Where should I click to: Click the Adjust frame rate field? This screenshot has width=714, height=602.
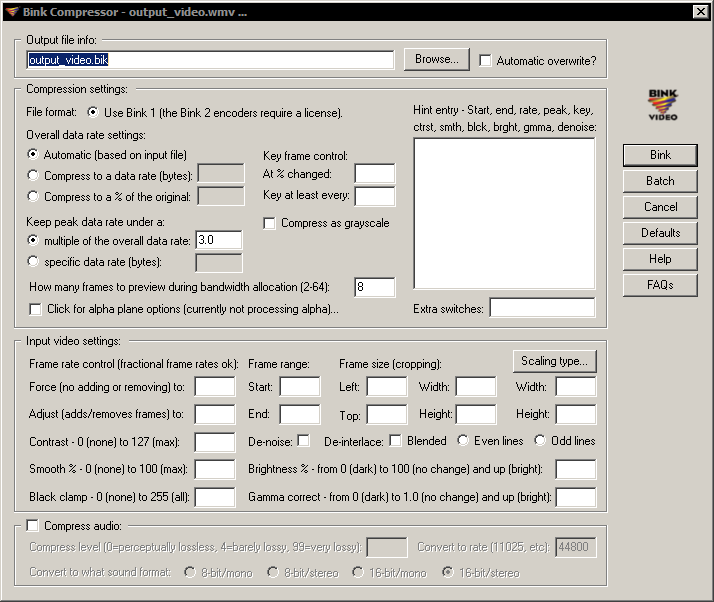(215, 414)
